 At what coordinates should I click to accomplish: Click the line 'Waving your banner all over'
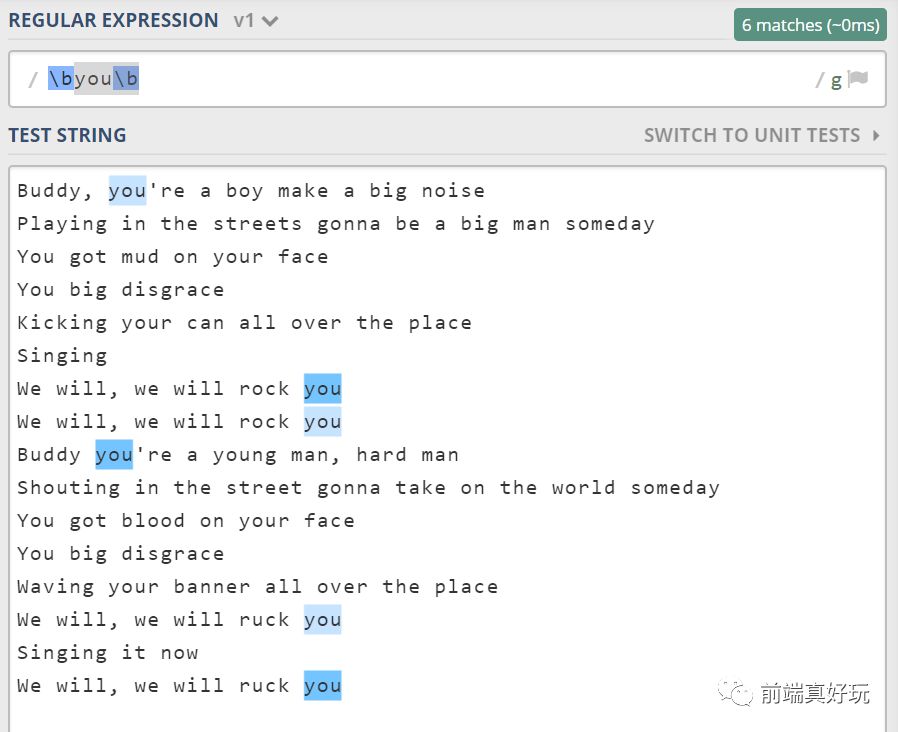(257, 587)
